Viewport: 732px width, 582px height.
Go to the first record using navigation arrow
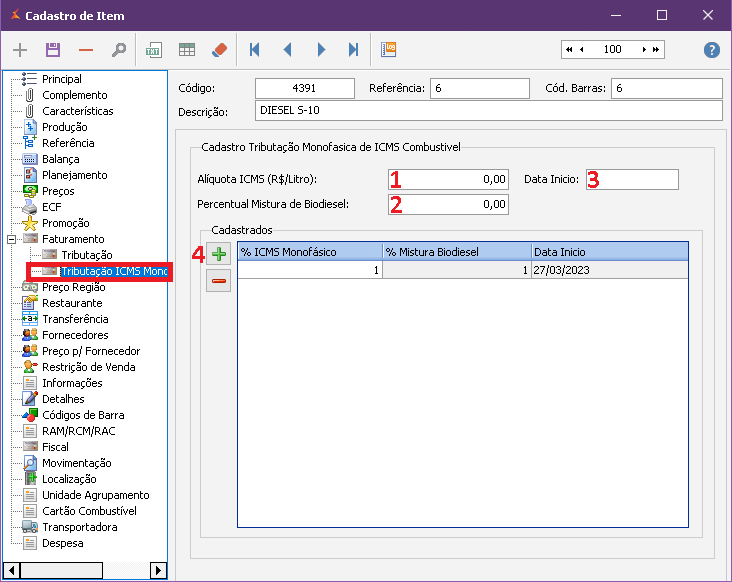tap(255, 50)
